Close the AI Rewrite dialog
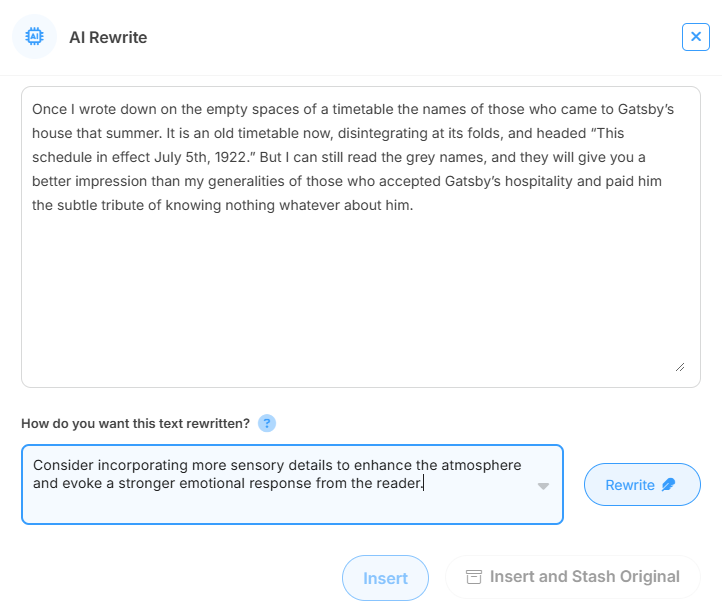 (x=695, y=37)
